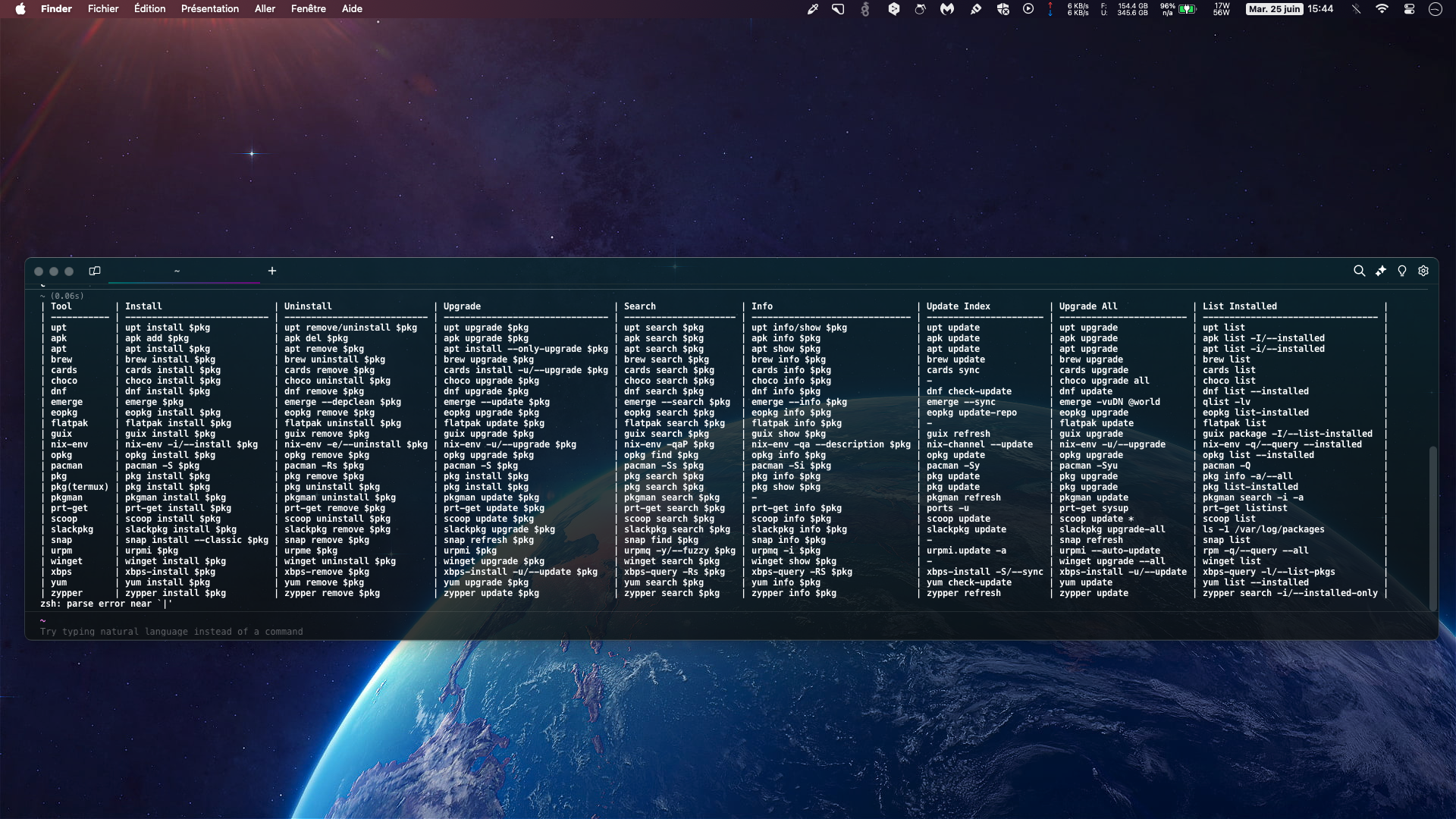Click the bear-shaped menu bar icon
Image resolution: width=1456 pixels, height=819 pixels.
click(920, 9)
